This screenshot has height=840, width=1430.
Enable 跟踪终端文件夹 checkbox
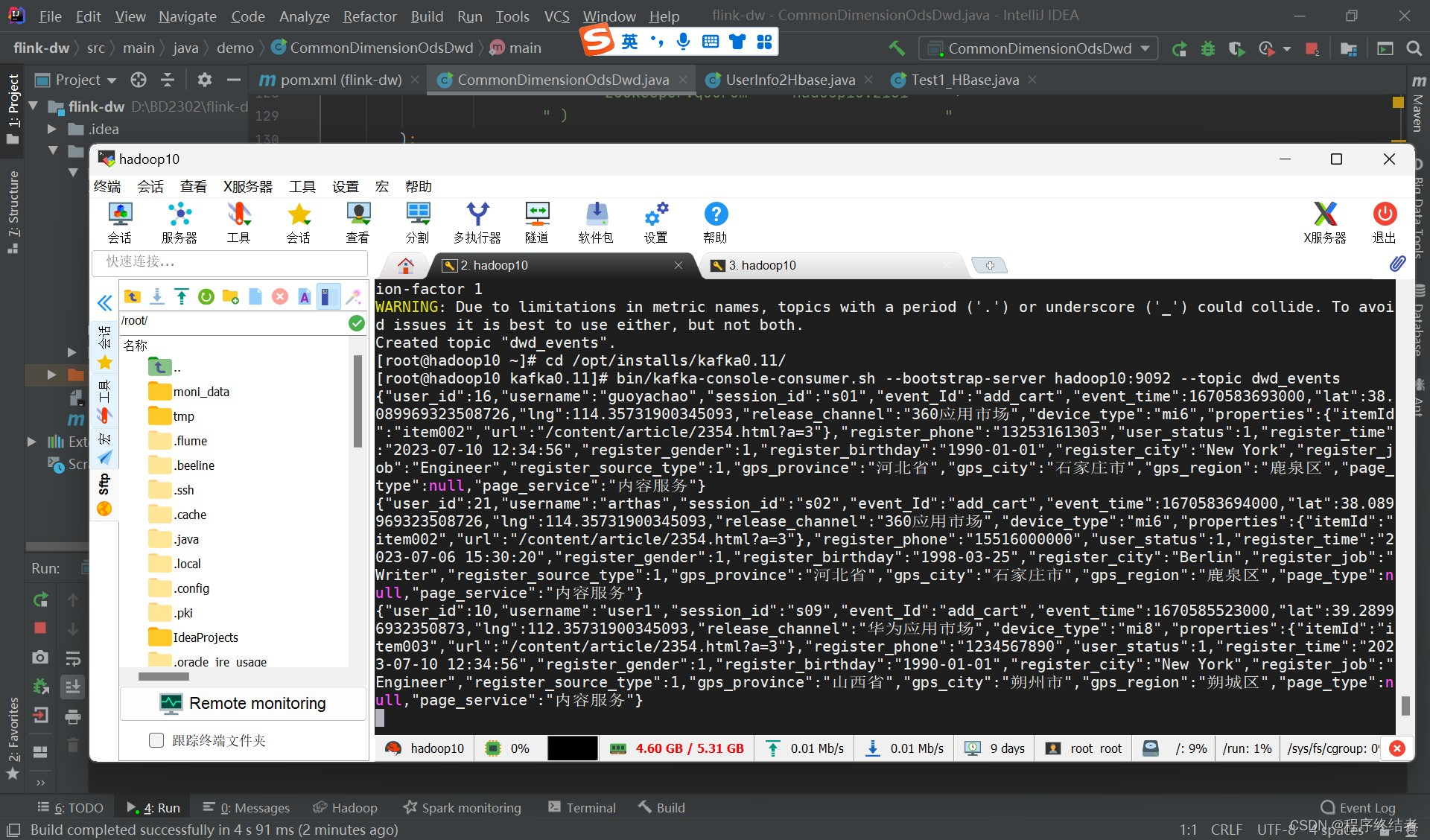(x=156, y=740)
